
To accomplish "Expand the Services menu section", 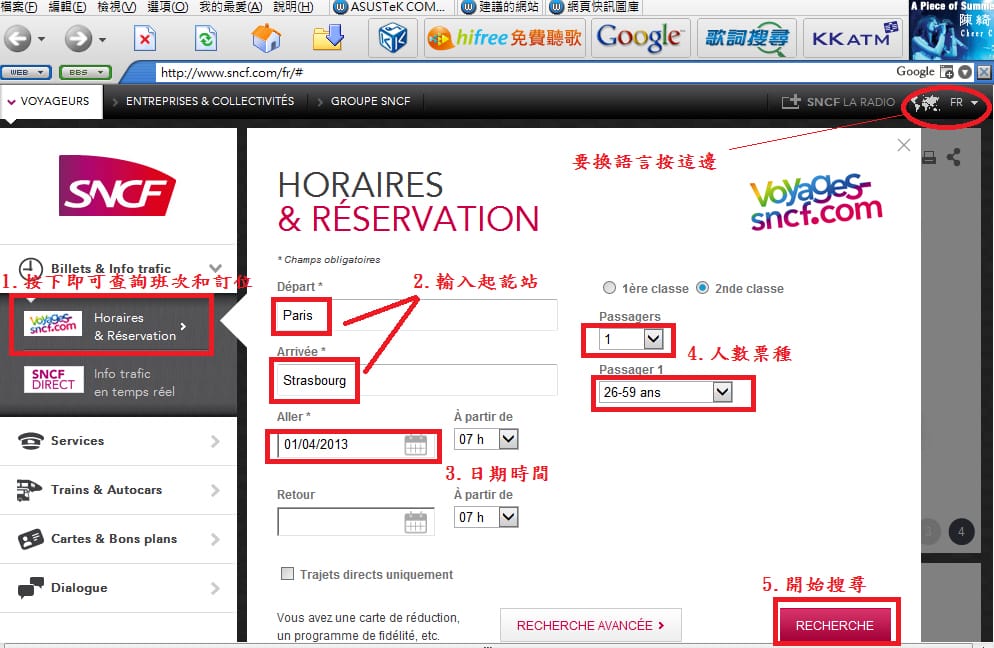I will point(216,441).
